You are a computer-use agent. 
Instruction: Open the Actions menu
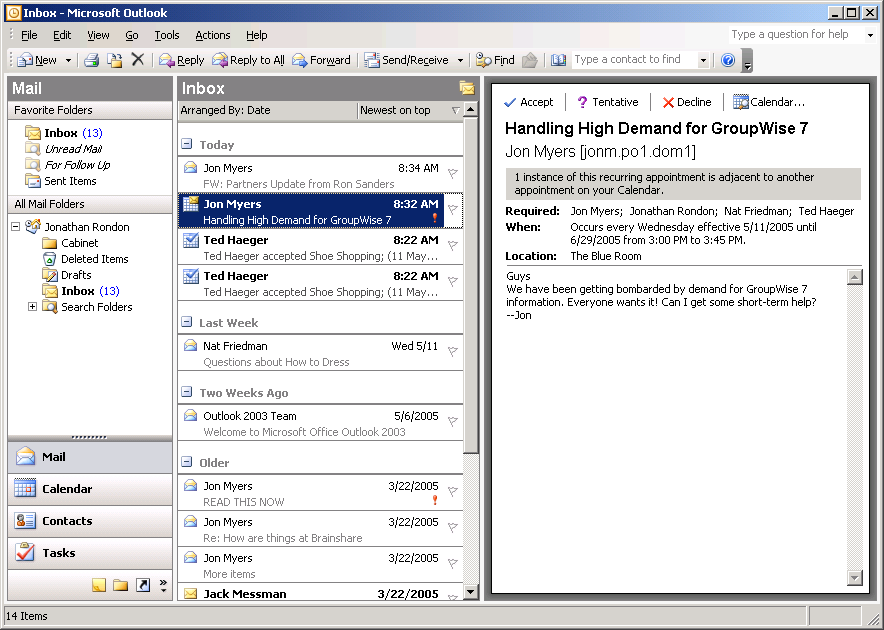[213, 35]
